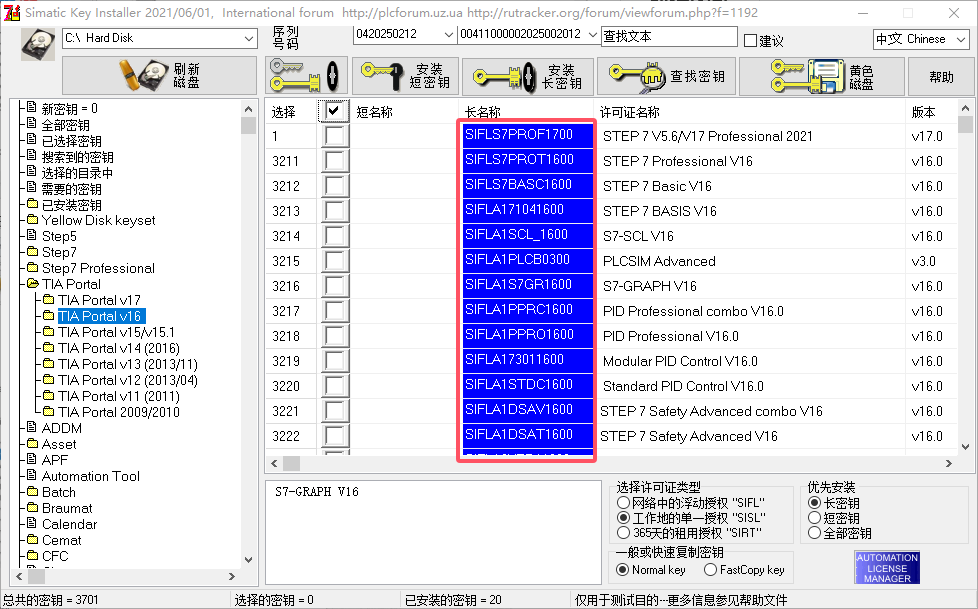Select TIA Portal v14 (2016) folder

(119, 348)
